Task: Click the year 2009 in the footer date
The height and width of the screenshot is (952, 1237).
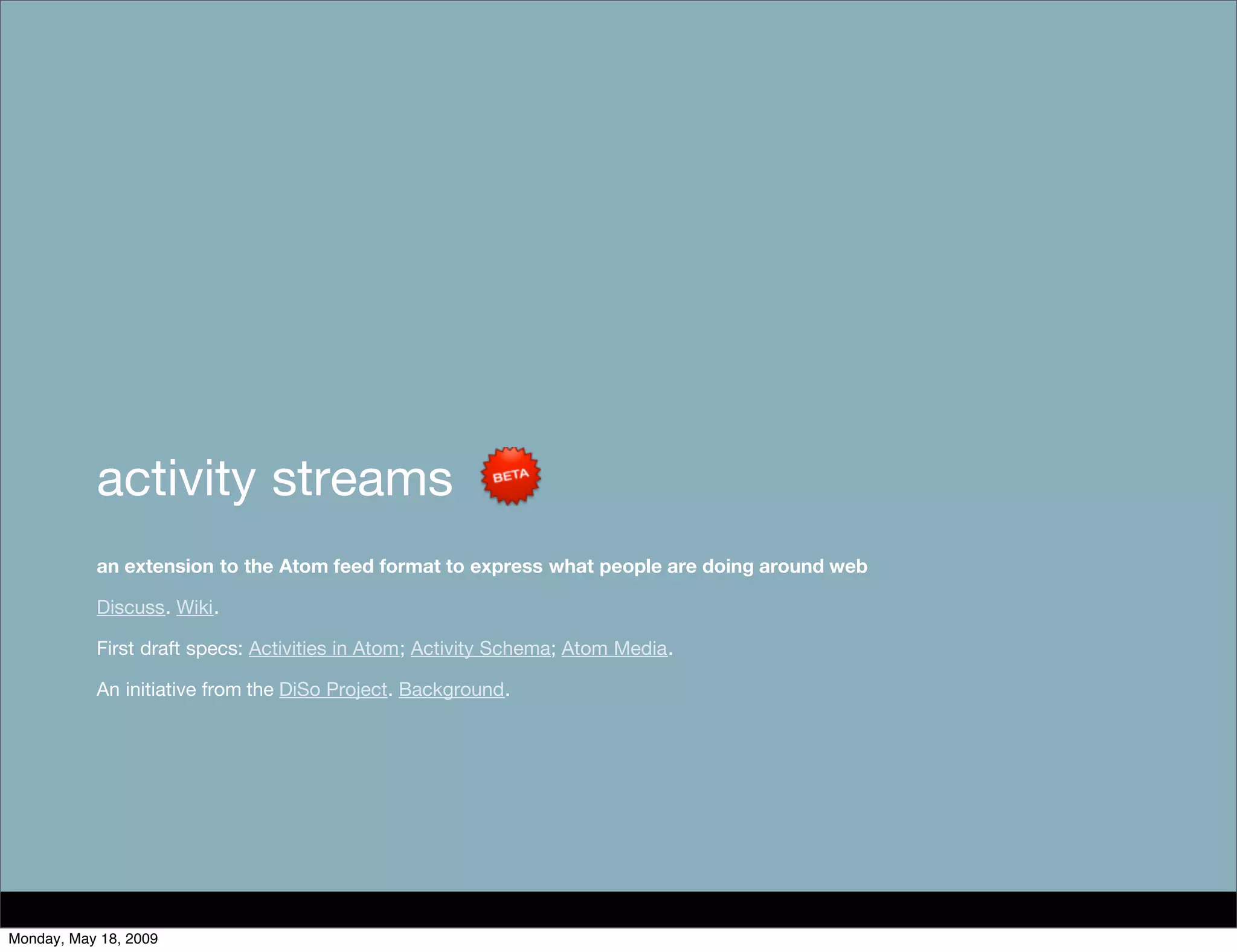Action: (141, 939)
